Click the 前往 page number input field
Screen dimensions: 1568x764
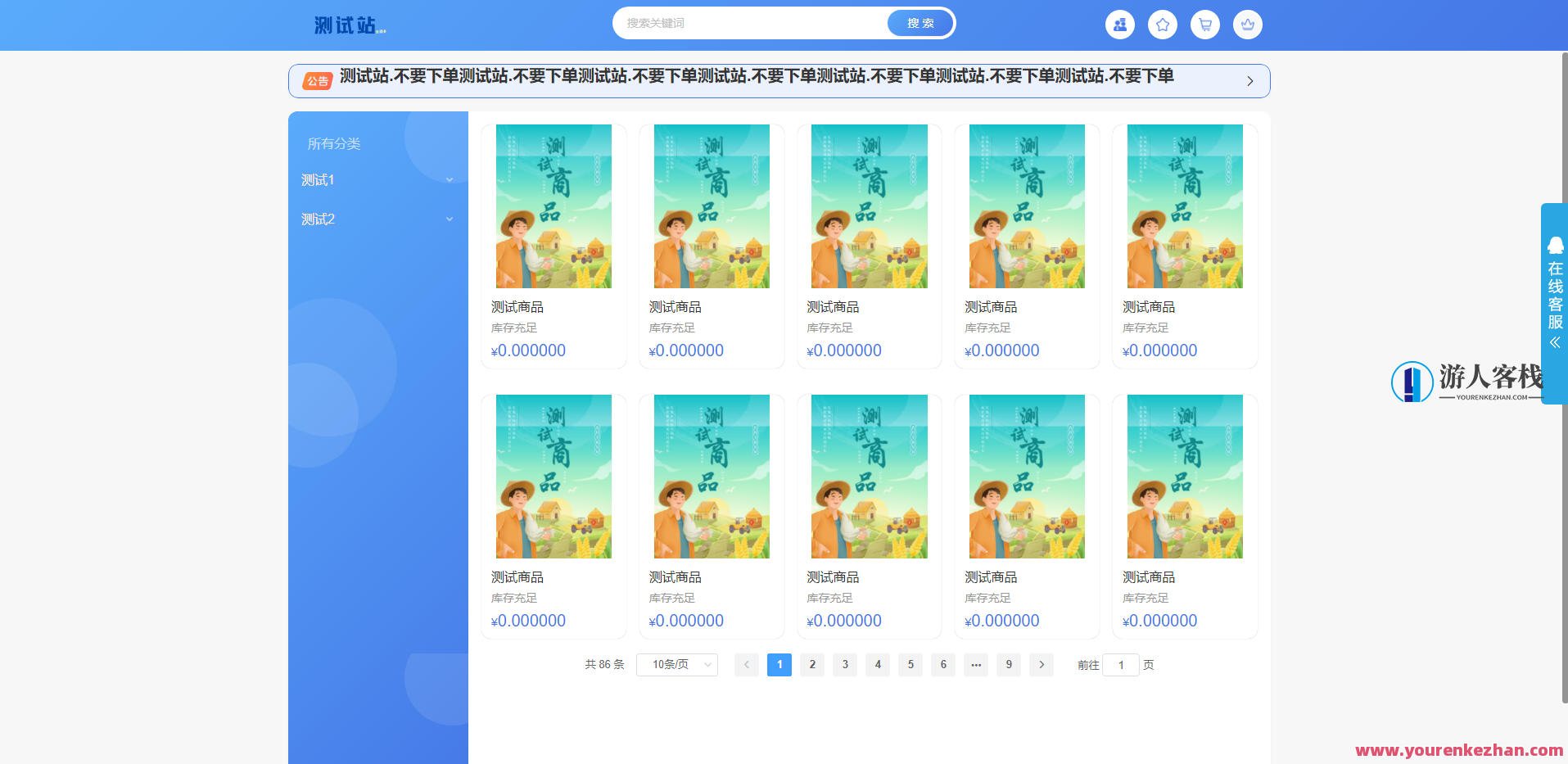(x=1121, y=664)
